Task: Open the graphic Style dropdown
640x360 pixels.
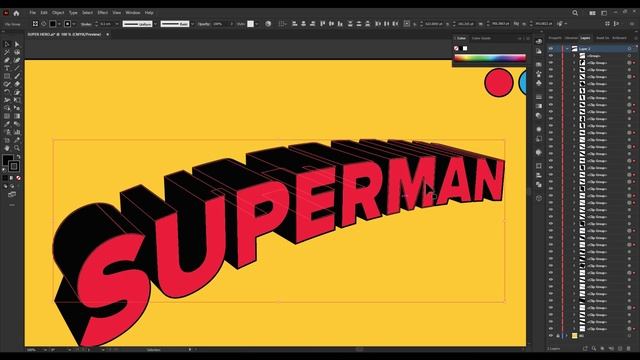Action: (257, 24)
